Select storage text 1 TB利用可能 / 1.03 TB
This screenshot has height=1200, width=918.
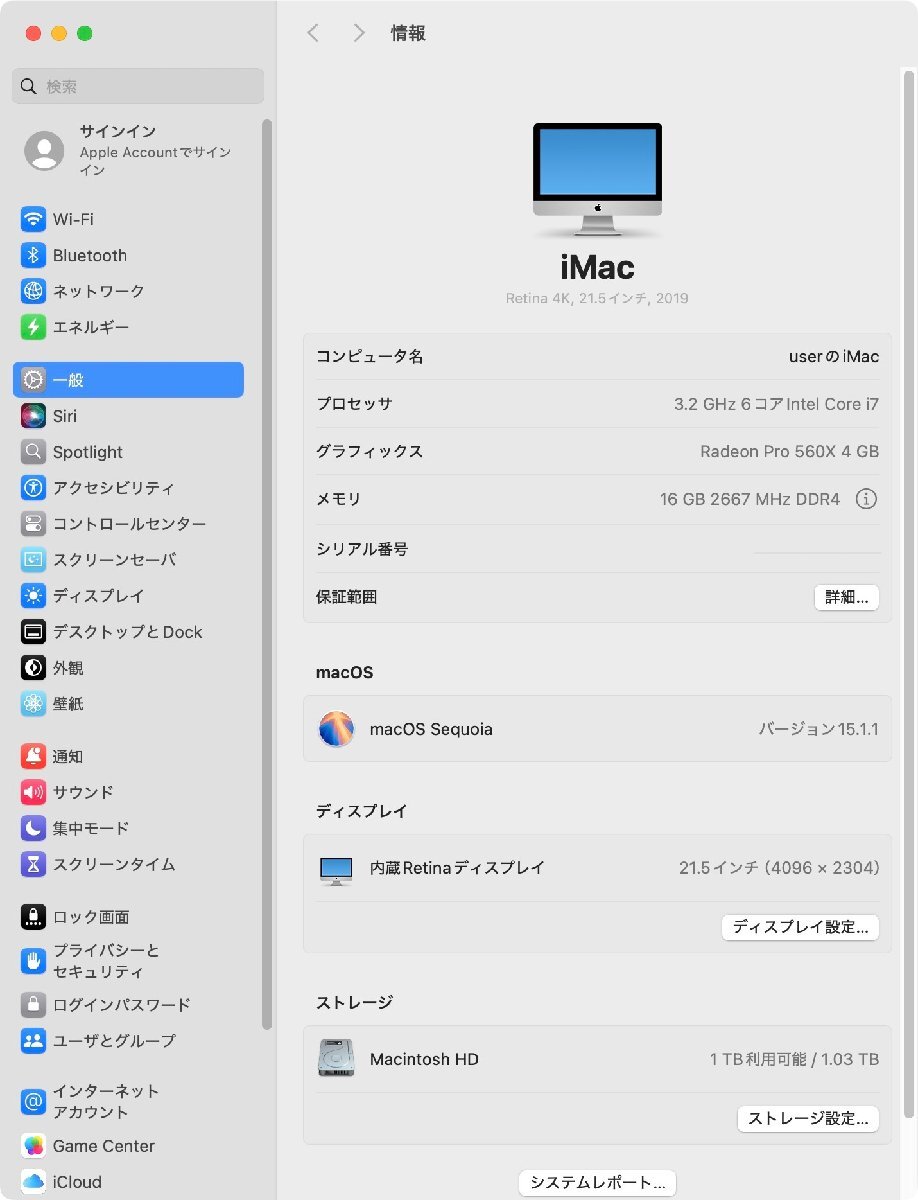[x=795, y=1059]
